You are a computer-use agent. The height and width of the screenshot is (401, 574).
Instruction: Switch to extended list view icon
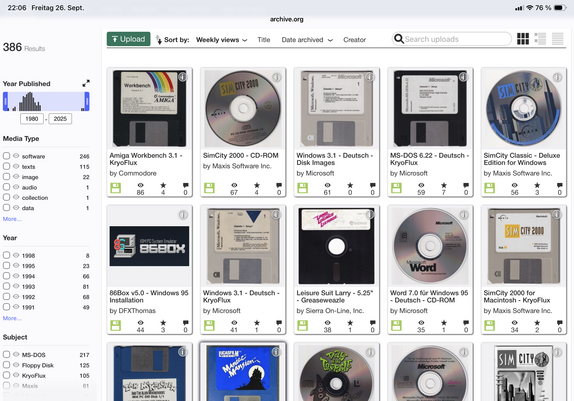pos(540,39)
